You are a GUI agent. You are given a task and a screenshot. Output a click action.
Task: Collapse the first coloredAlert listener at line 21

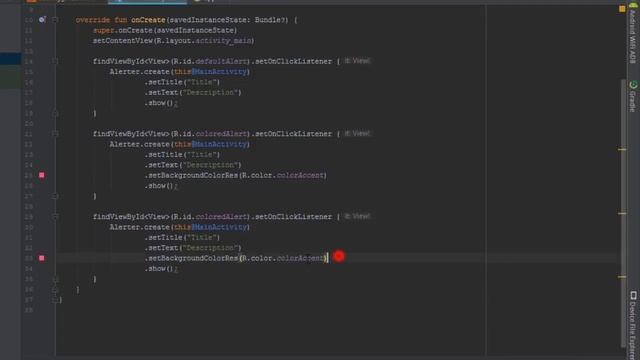55,134
